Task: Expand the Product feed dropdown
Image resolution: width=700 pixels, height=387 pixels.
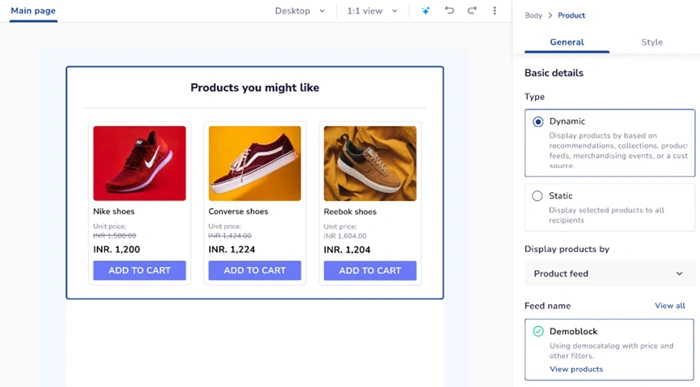Action: click(x=609, y=274)
